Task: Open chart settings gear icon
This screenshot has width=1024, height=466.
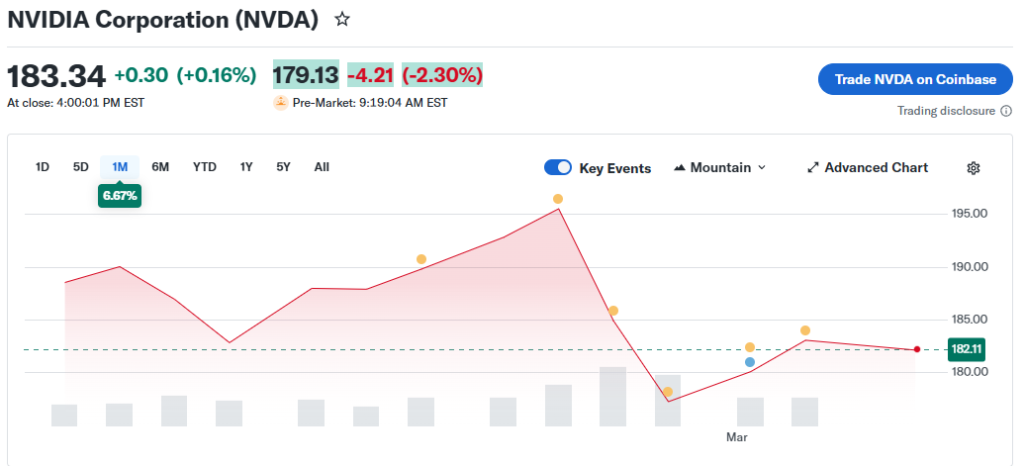Action: click(973, 168)
